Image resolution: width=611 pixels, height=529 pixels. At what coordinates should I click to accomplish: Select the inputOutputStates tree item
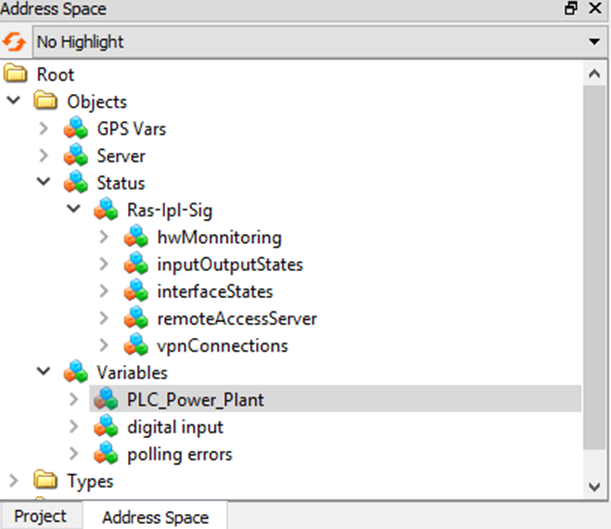[x=229, y=265]
